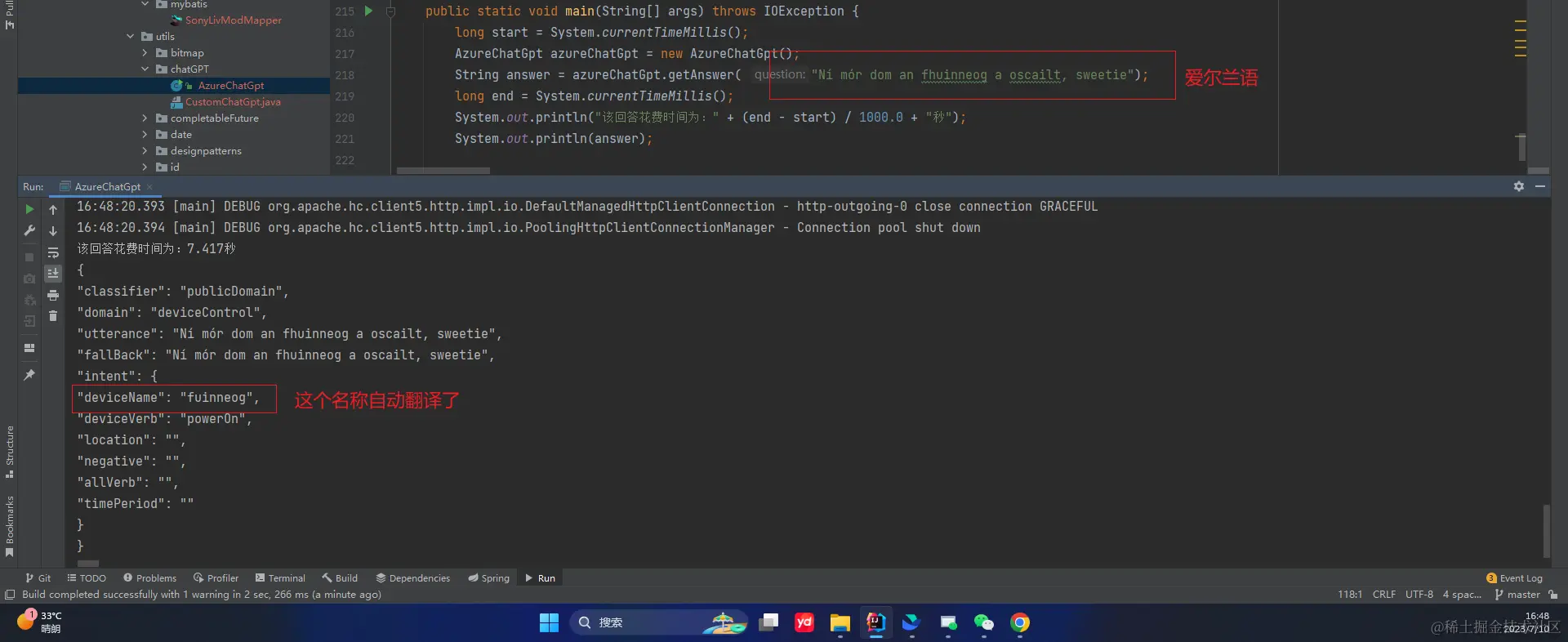Image resolution: width=1568 pixels, height=642 pixels.
Task: Open Youdao app from the taskbar
Action: point(804,623)
